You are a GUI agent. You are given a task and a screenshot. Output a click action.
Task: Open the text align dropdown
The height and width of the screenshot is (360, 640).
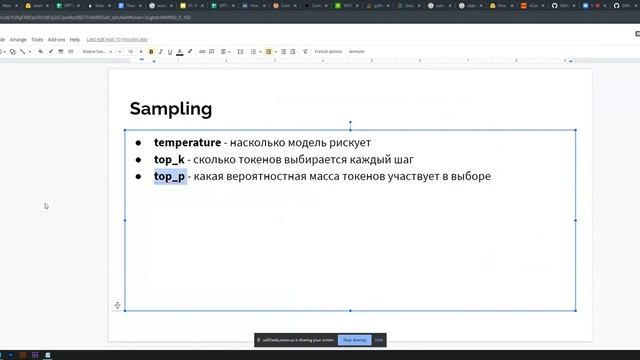(x=225, y=52)
